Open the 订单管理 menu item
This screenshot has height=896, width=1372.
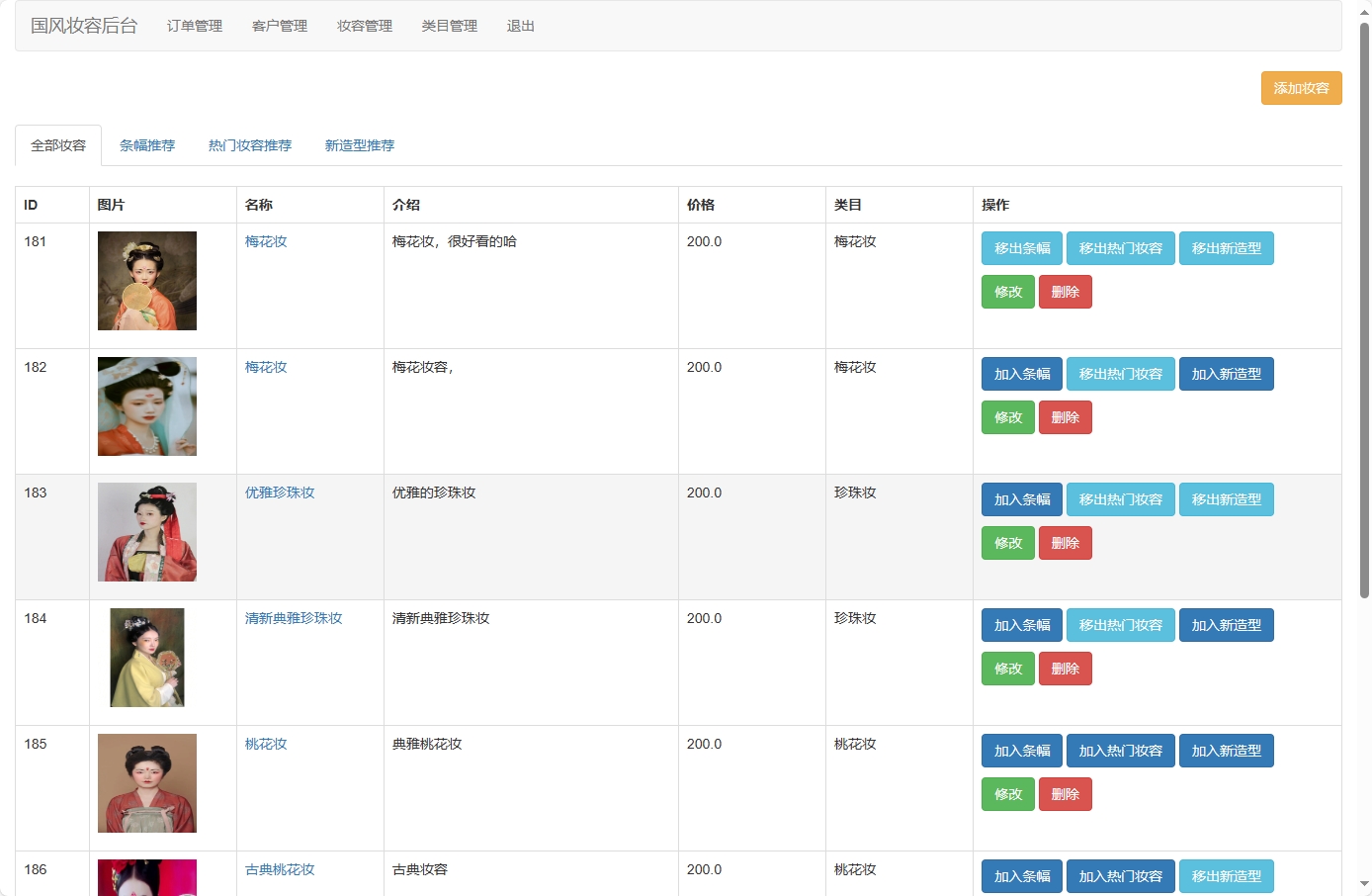(194, 27)
